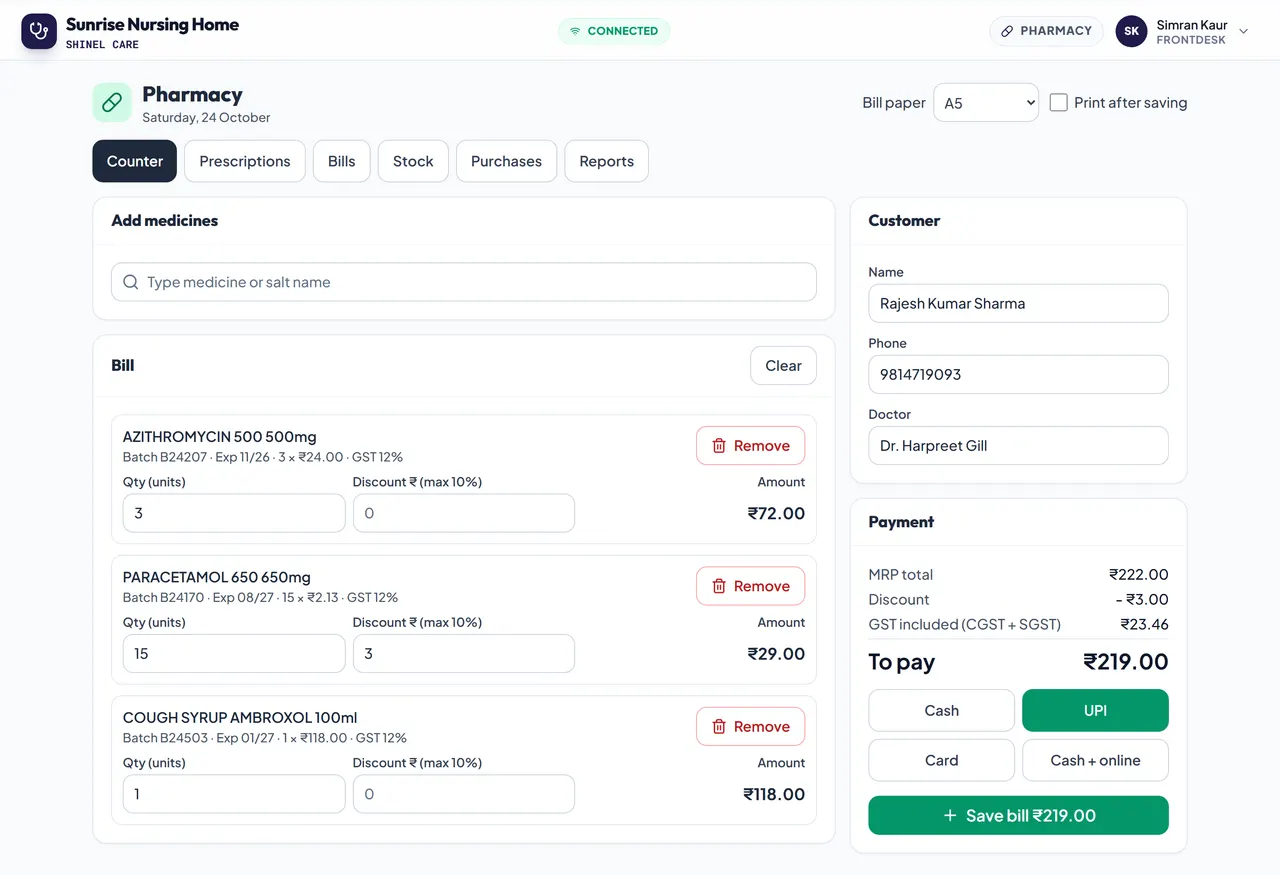Open the Prescriptions tab
Viewport: 1280px width, 875px height.
coord(245,161)
